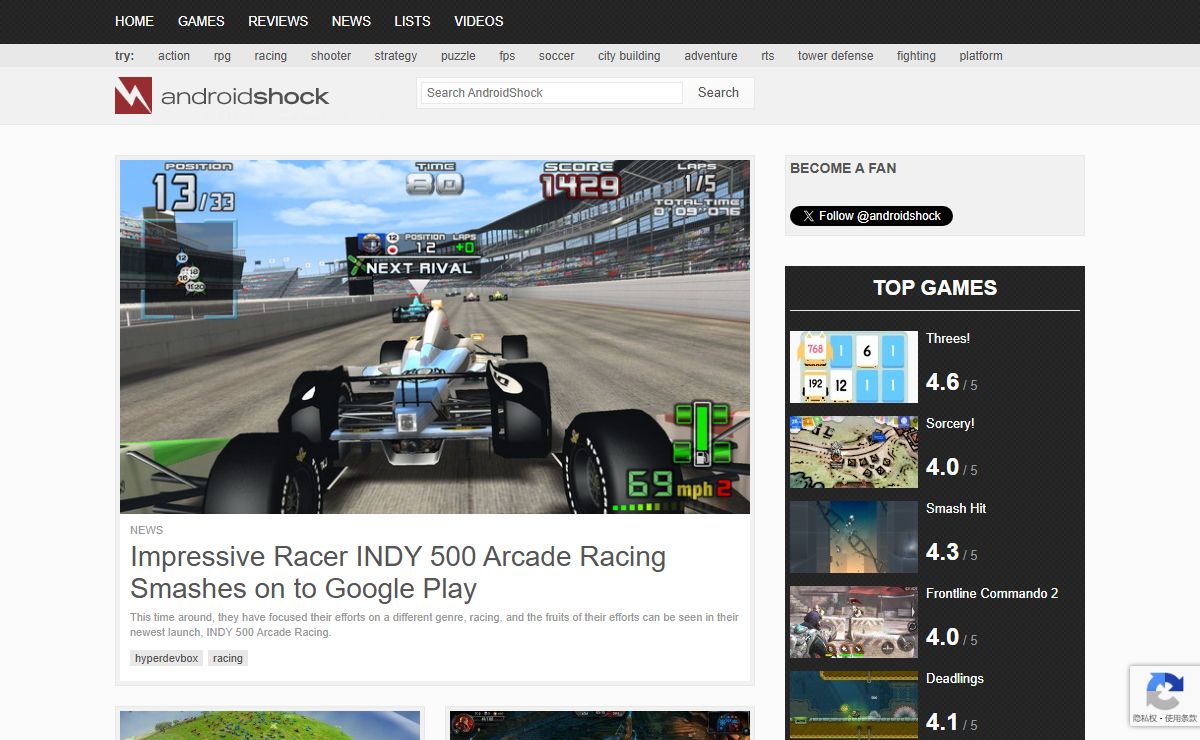Image resolution: width=1200 pixels, height=740 pixels.
Task: Browse the racing genre link in try bar
Action: [x=270, y=56]
